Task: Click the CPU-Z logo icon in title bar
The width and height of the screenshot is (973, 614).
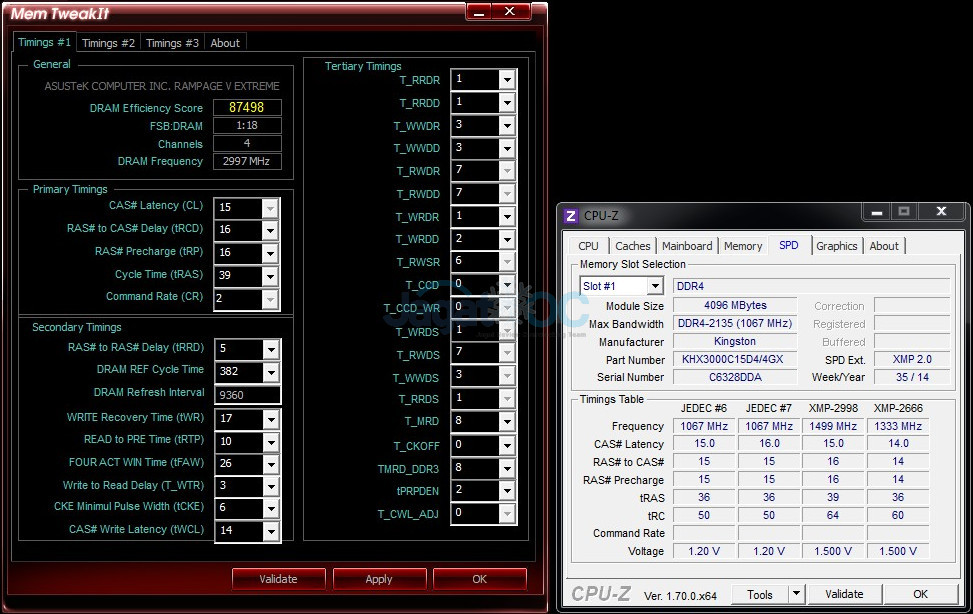Action: [x=571, y=215]
